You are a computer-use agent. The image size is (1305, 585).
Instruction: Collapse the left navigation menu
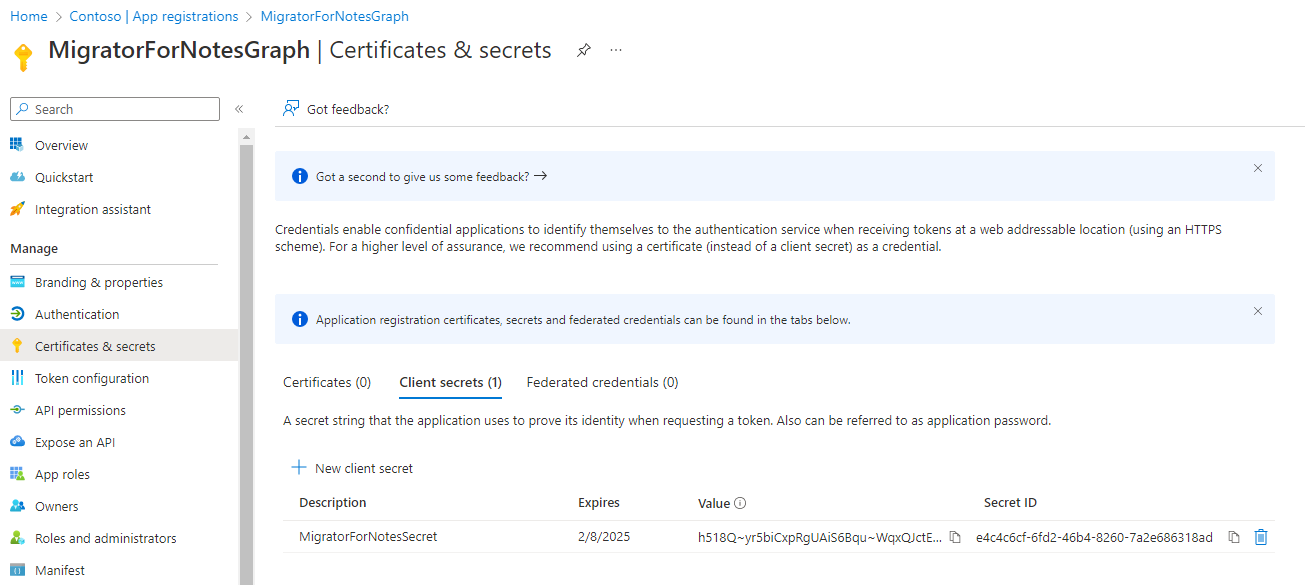[x=239, y=109]
